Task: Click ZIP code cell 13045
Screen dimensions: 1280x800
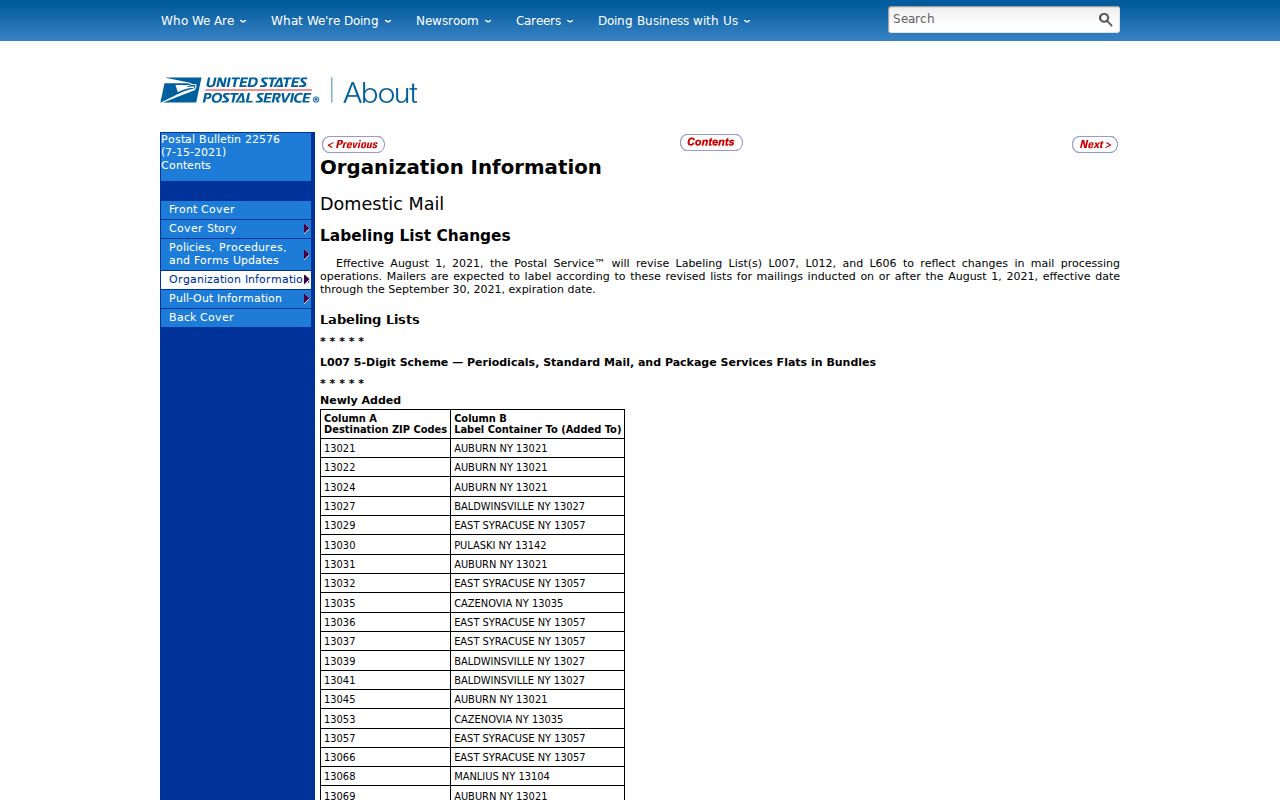Action: click(386, 699)
